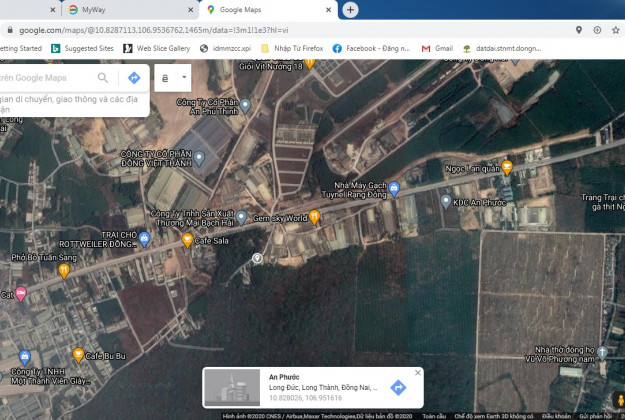
Task: Open the Getting Started bookmark
Action: click(x=21, y=48)
